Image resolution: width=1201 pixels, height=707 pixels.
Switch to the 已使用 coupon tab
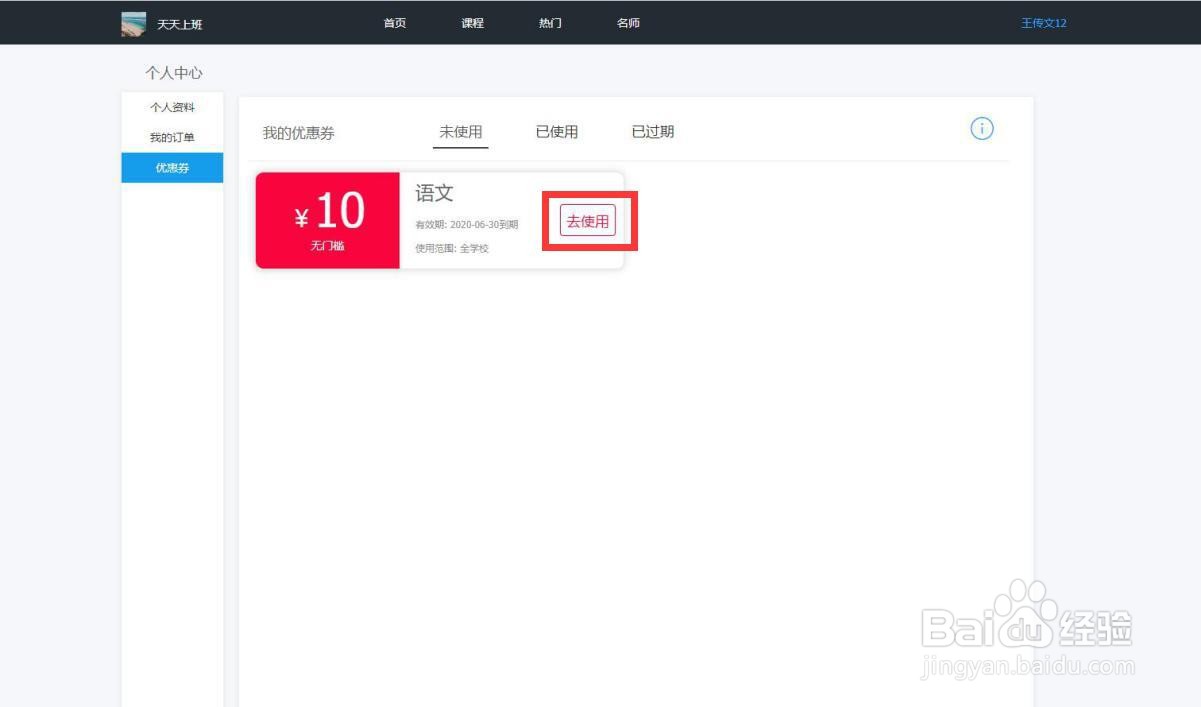557,131
